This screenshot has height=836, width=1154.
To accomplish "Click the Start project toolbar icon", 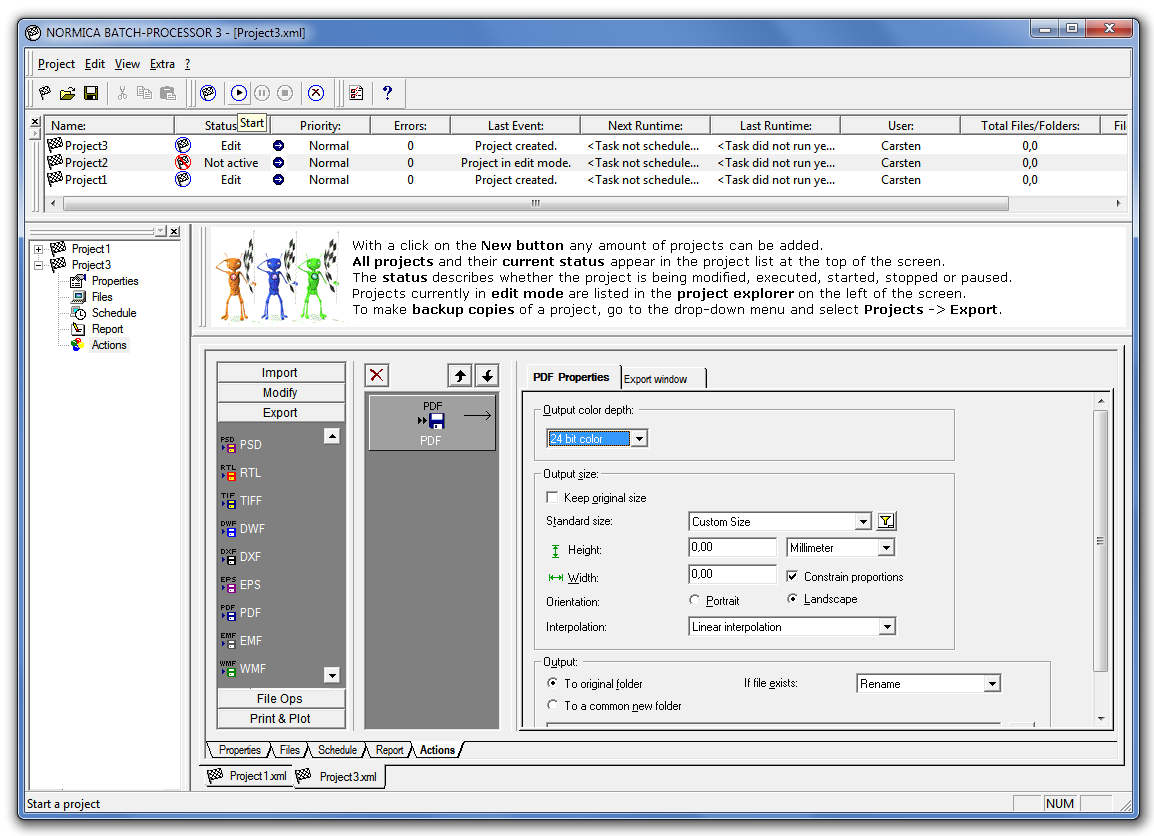I will coord(239,93).
